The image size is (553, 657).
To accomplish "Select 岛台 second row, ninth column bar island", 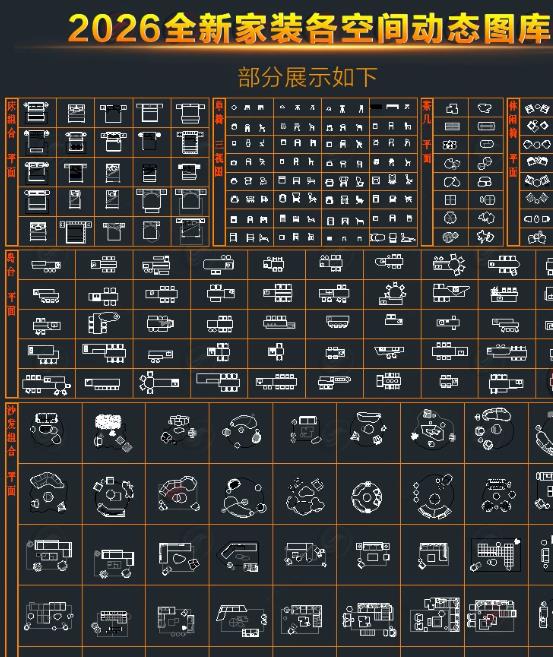I will coord(504,294).
